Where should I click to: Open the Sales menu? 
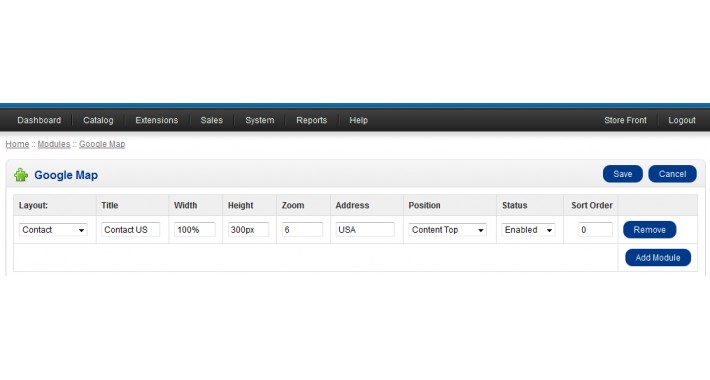[x=211, y=120]
